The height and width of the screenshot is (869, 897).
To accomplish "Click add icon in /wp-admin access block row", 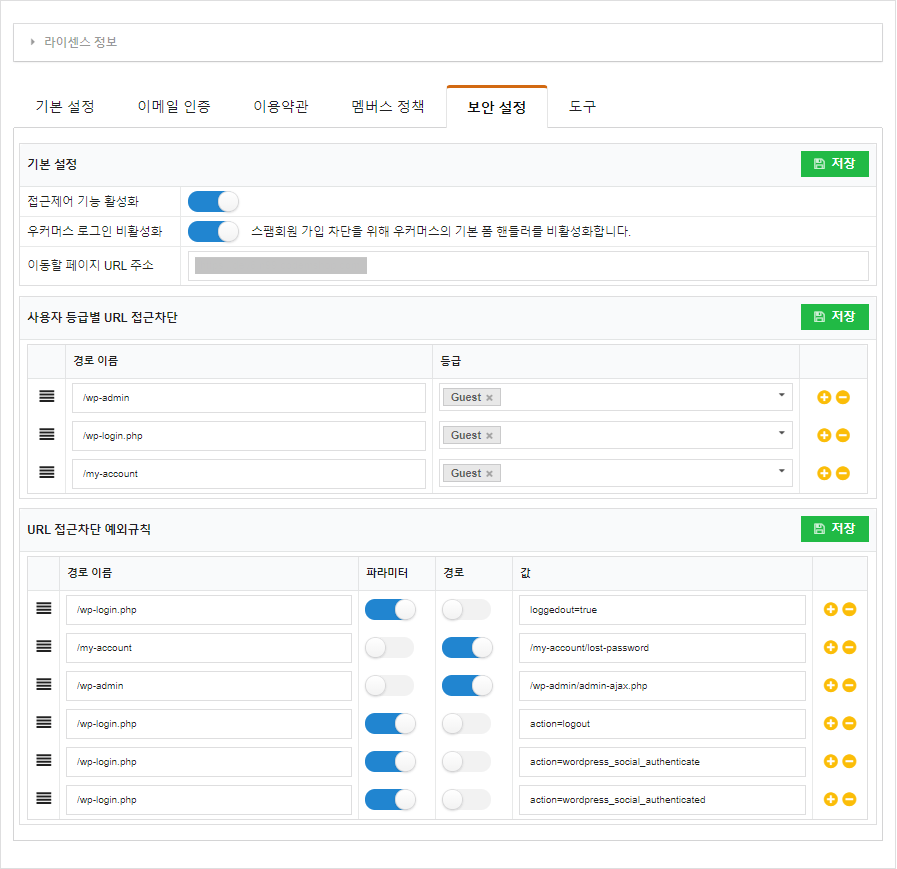I will [824, 398].
